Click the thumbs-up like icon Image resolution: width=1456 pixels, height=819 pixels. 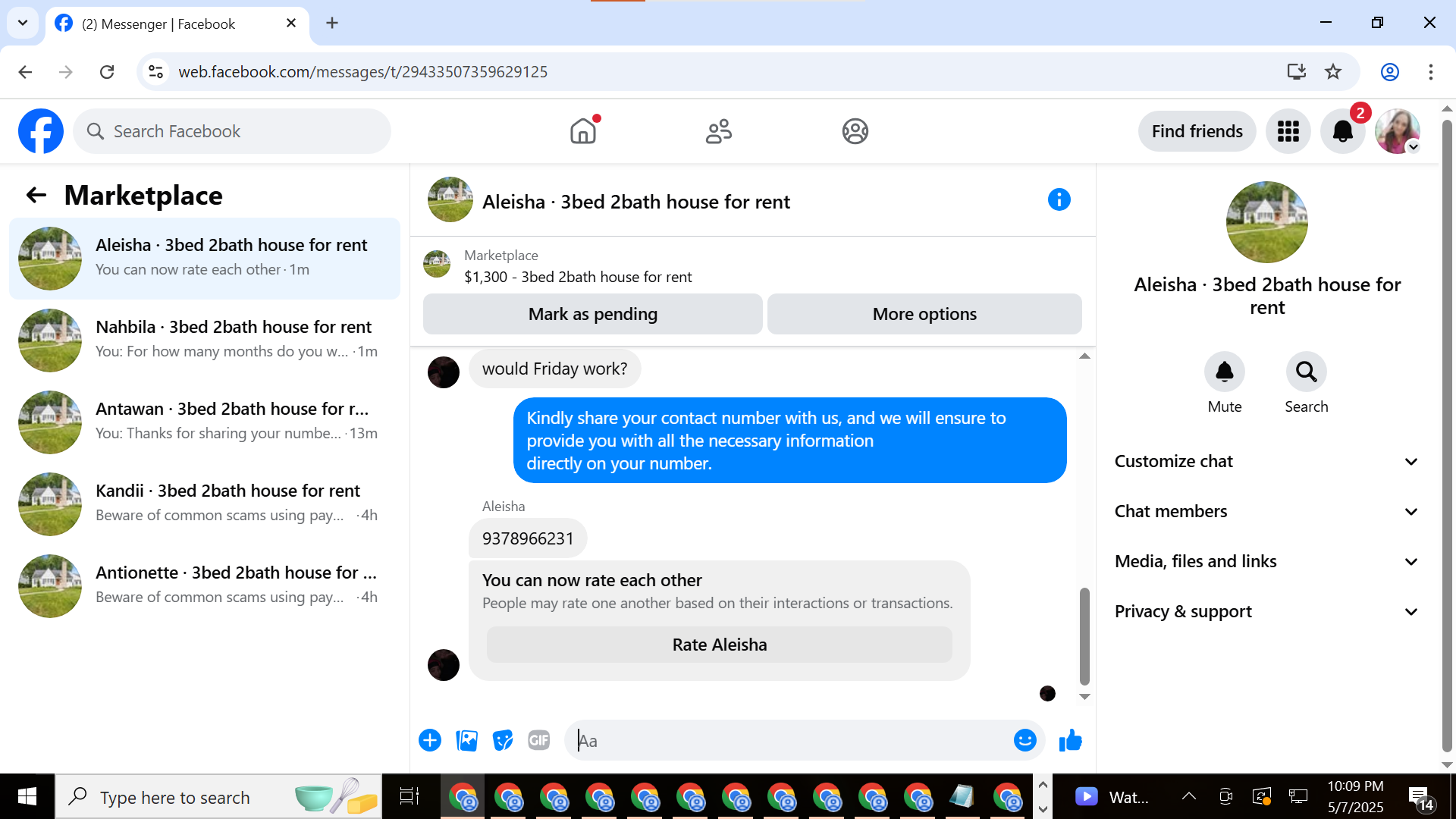pyautogui.click(x=1070, y=740)
